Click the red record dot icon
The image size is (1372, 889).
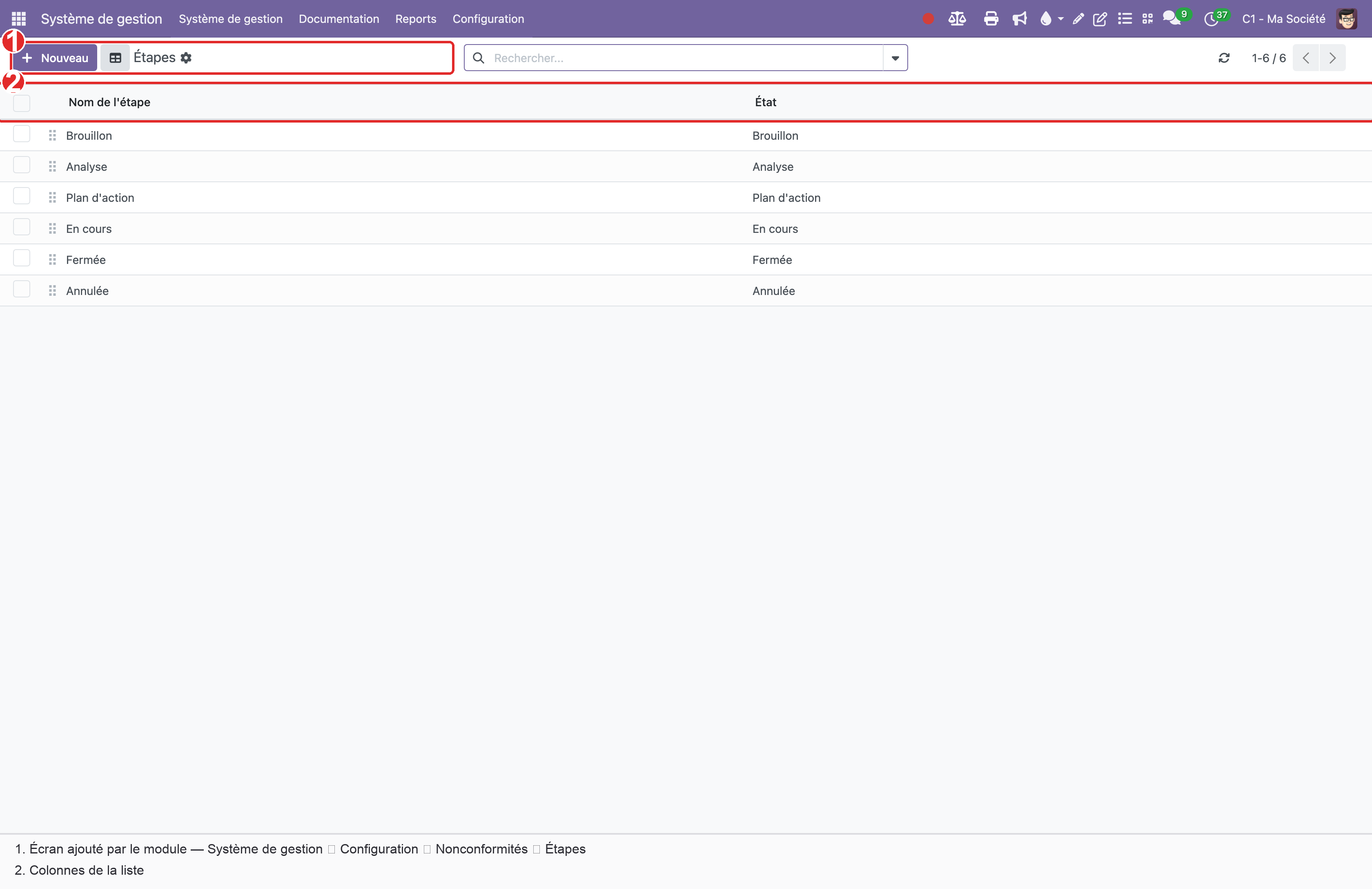tap(928, 19)
